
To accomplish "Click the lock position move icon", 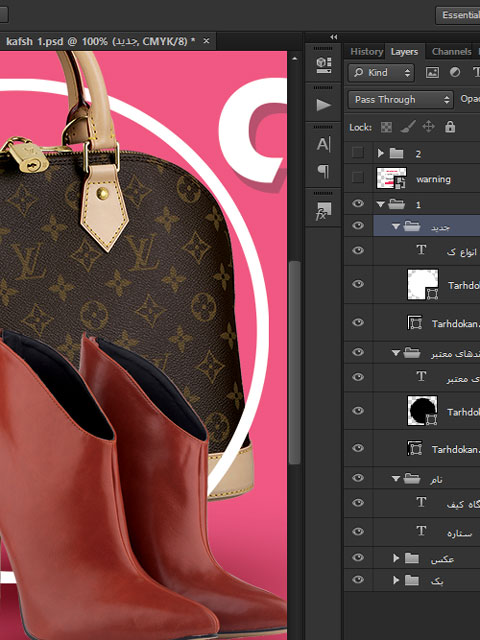I will 428,127.
